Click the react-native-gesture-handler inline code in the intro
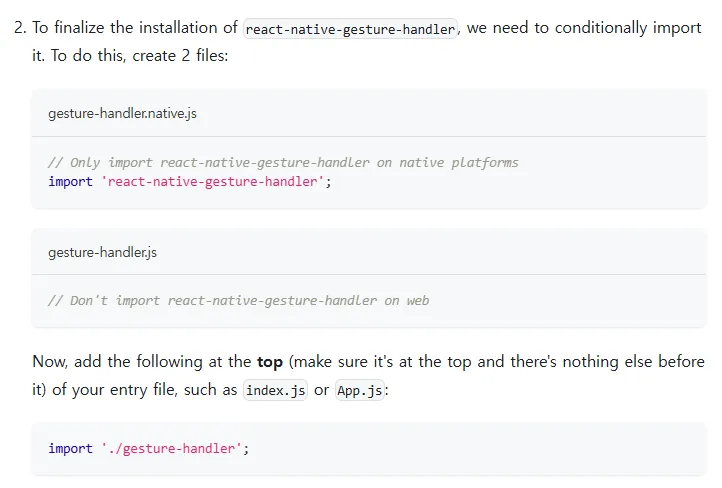 [350, 29]
